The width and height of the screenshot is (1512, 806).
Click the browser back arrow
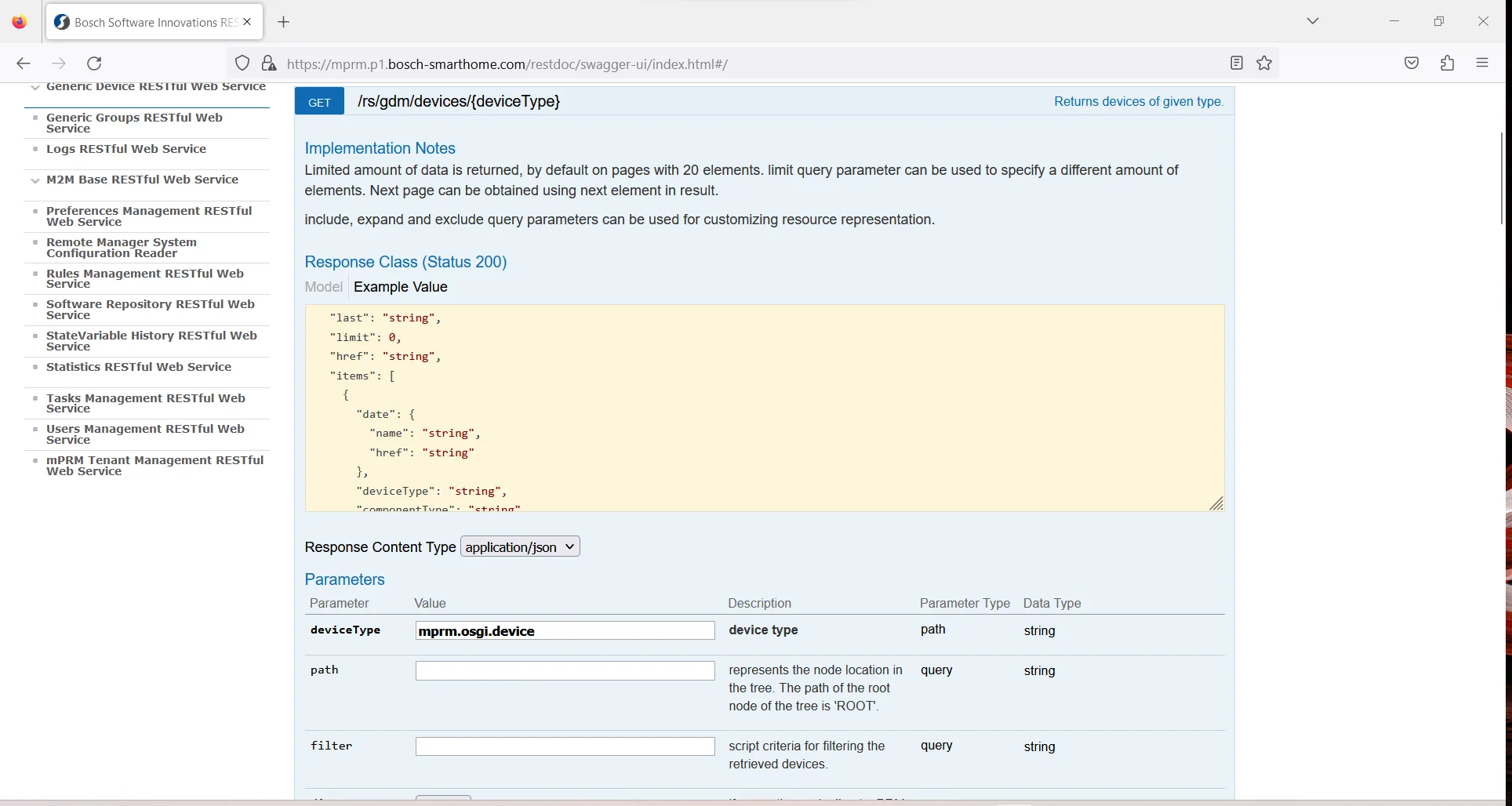(24, 64)
